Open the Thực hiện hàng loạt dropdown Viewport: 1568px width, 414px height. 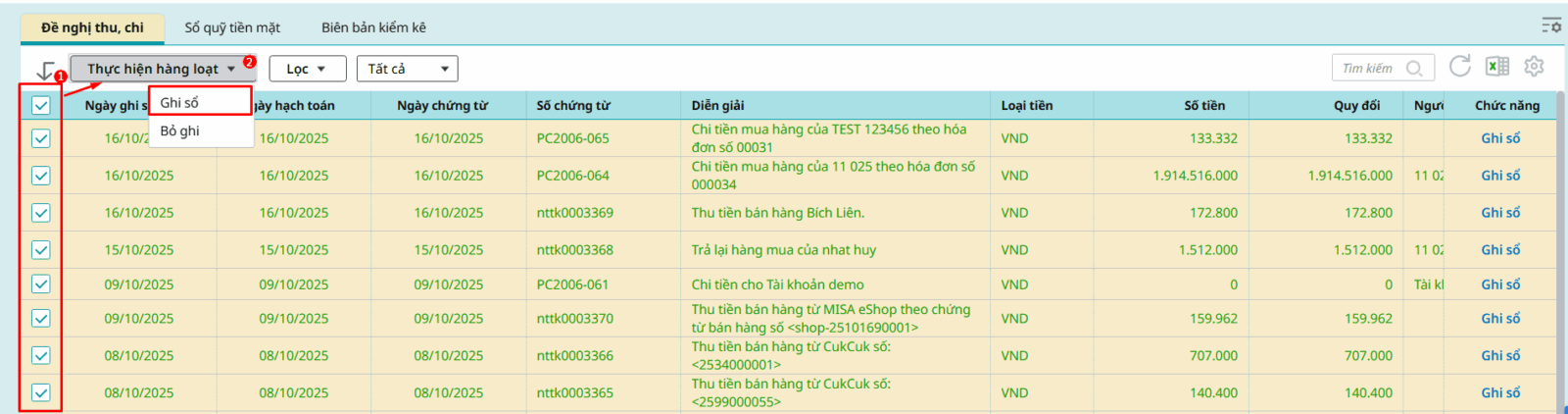coord(163,69)
